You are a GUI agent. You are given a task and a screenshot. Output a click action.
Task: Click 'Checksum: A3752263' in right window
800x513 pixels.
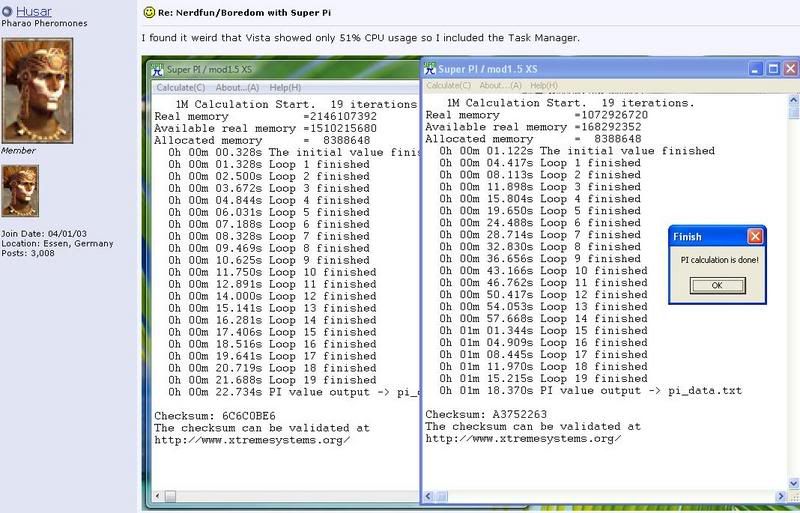pos(486,414)
